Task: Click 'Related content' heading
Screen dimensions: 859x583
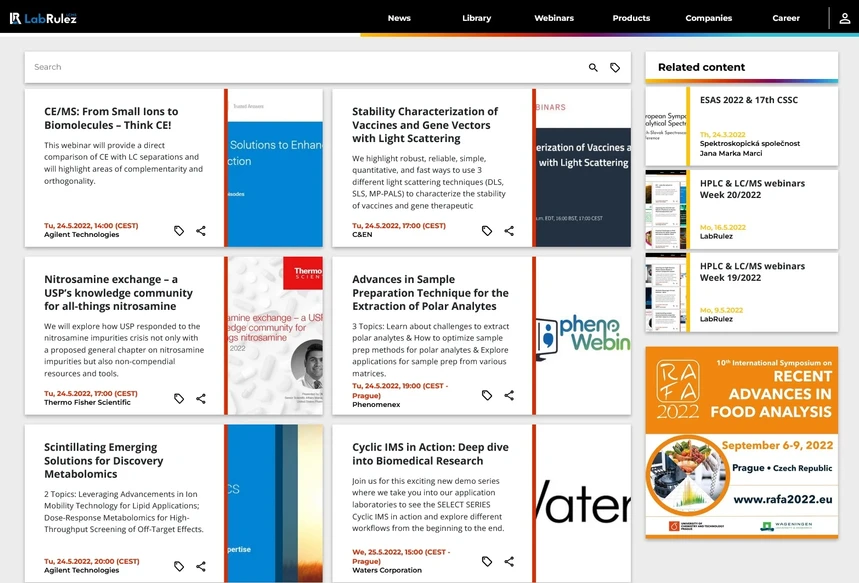Action: (701, 67)
